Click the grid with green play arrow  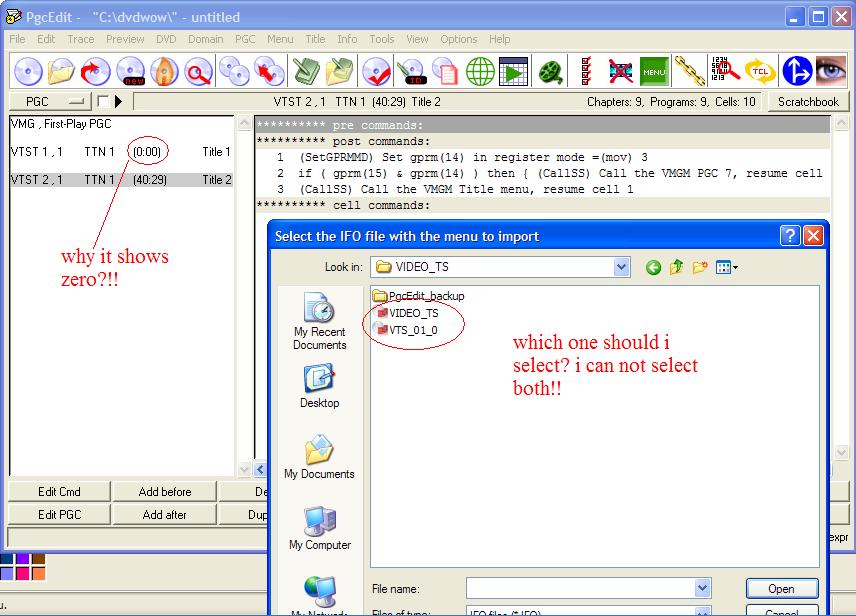pos(513,72)
